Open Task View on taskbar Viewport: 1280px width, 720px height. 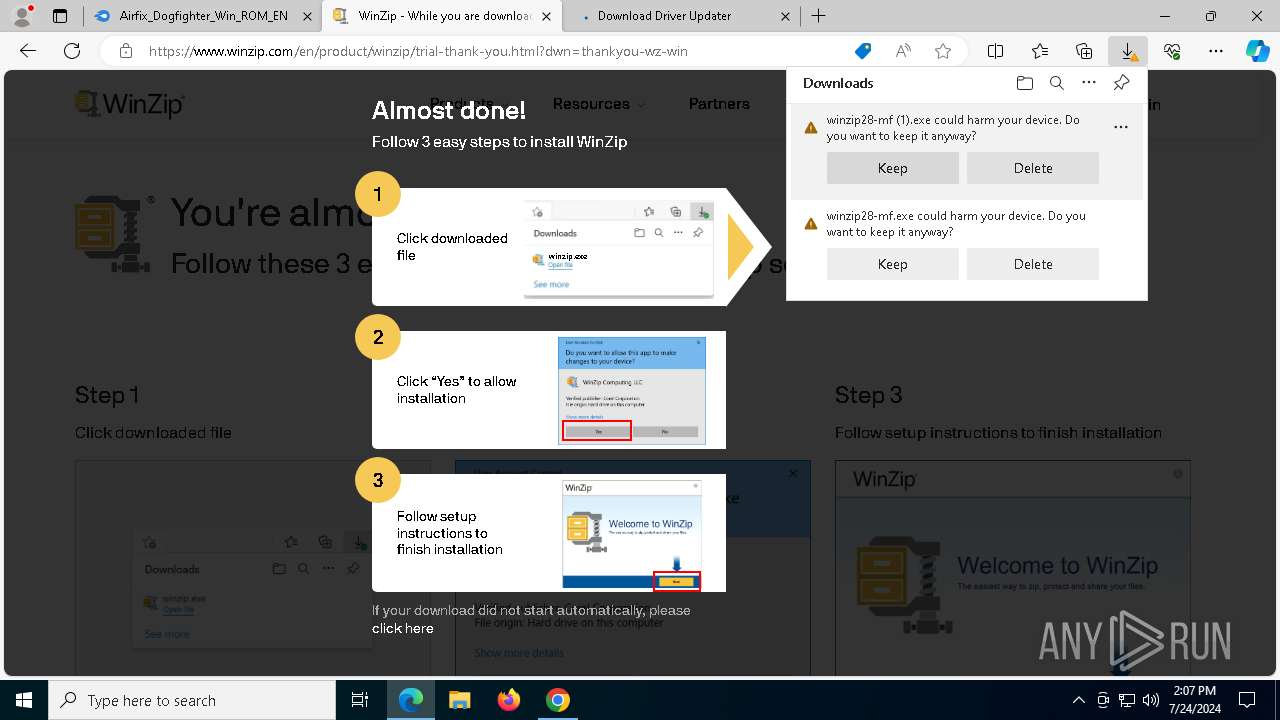pyautogui.click(x=360, y=700)
